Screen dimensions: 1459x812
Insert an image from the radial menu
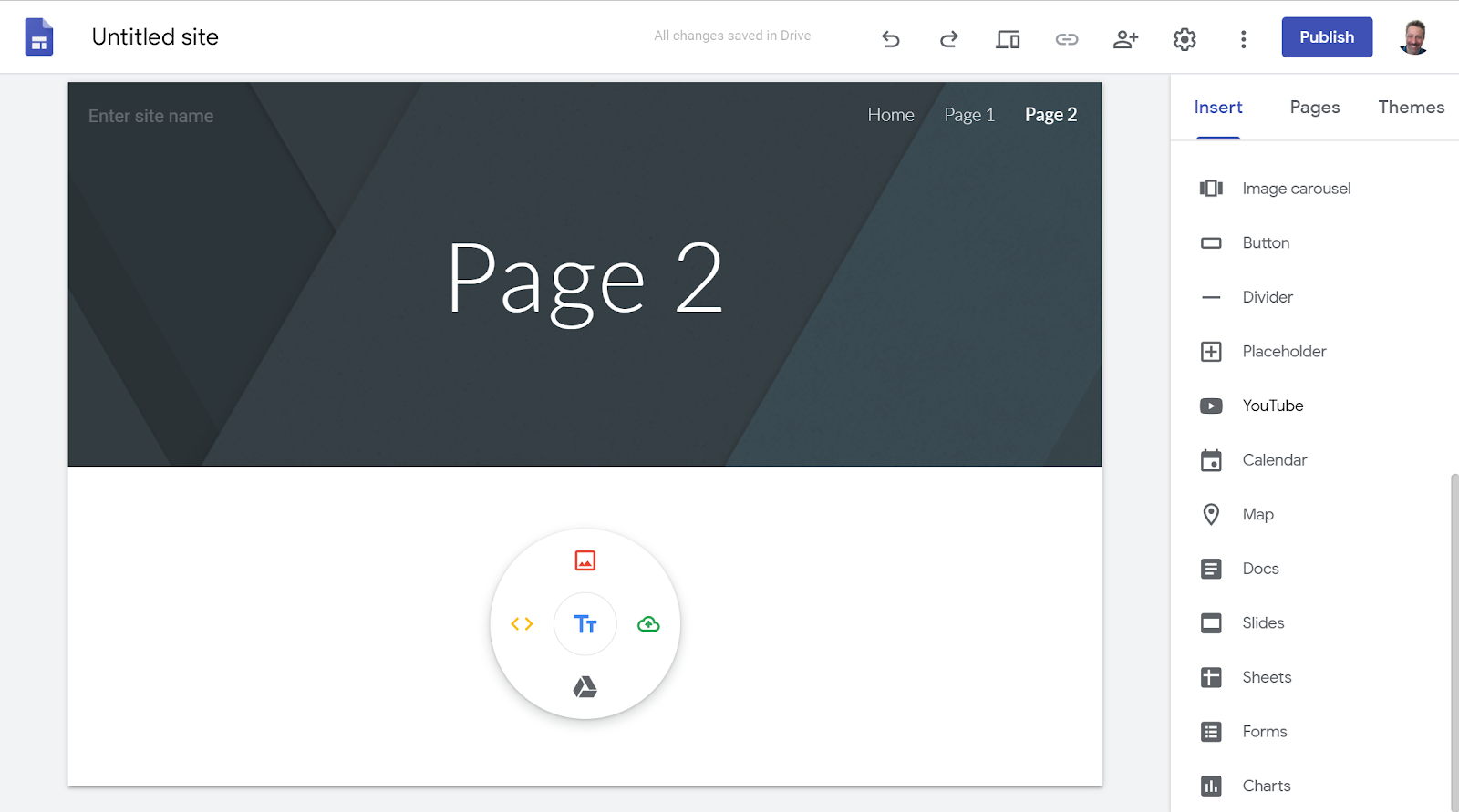click(x=585, y=560)
